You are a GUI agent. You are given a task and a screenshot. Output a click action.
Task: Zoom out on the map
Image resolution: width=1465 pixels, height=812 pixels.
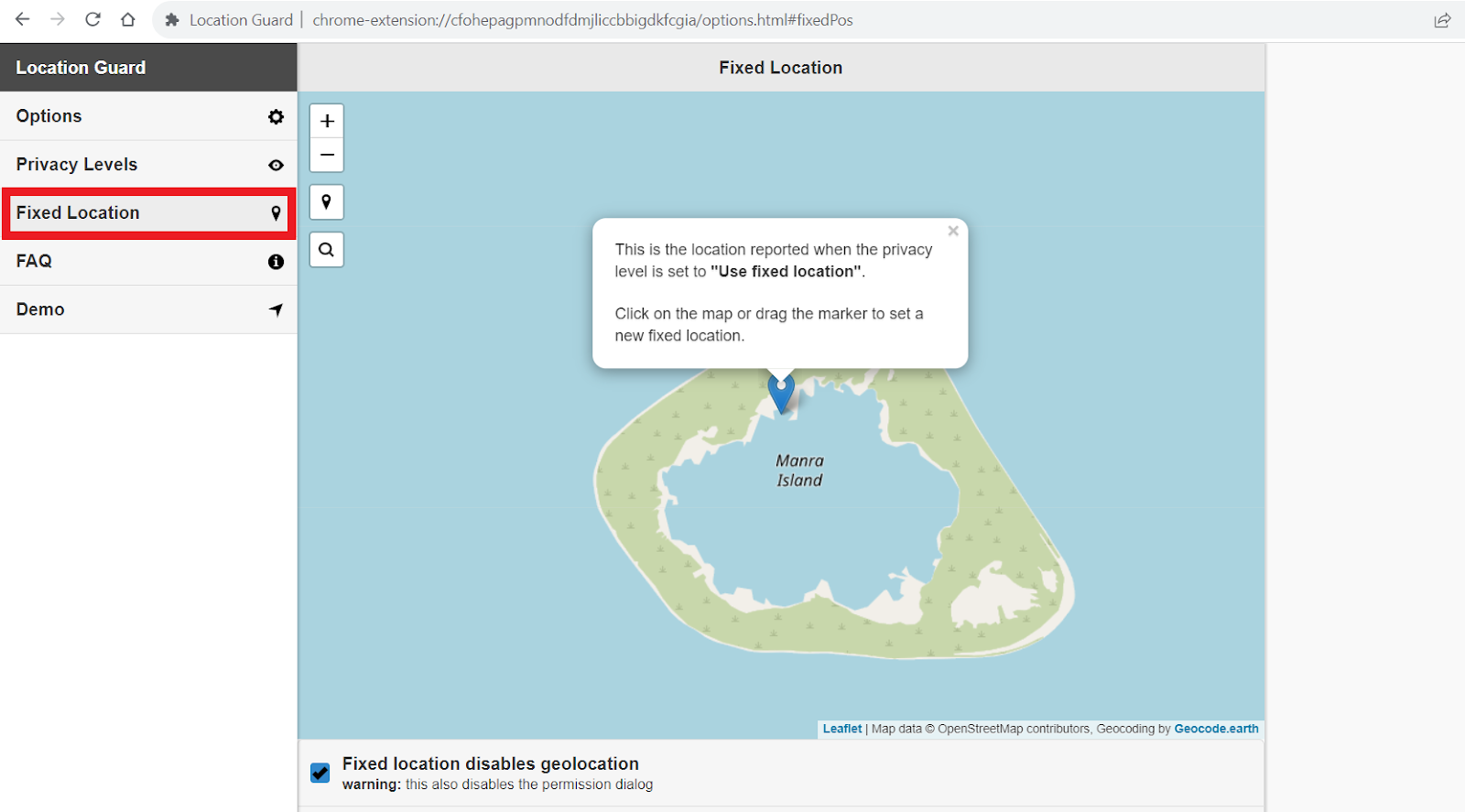coord(327,155)
